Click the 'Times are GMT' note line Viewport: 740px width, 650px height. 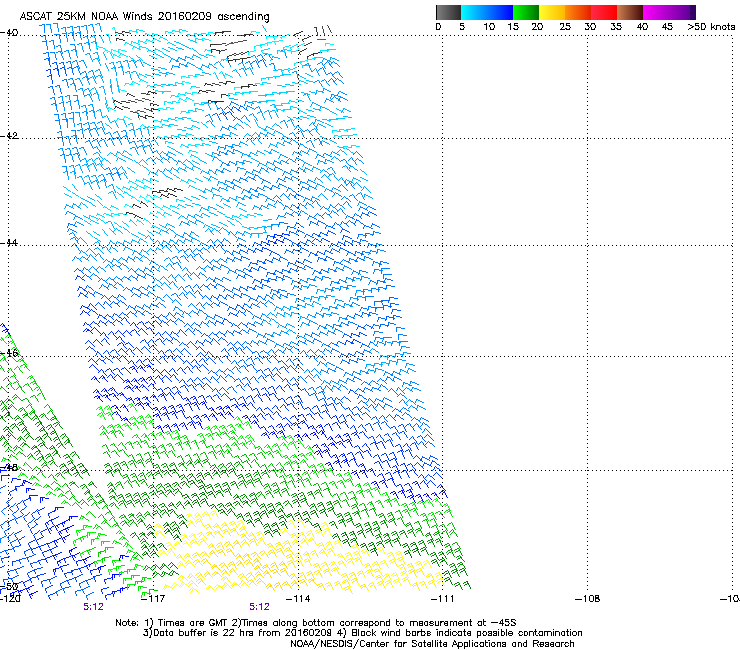315,623
